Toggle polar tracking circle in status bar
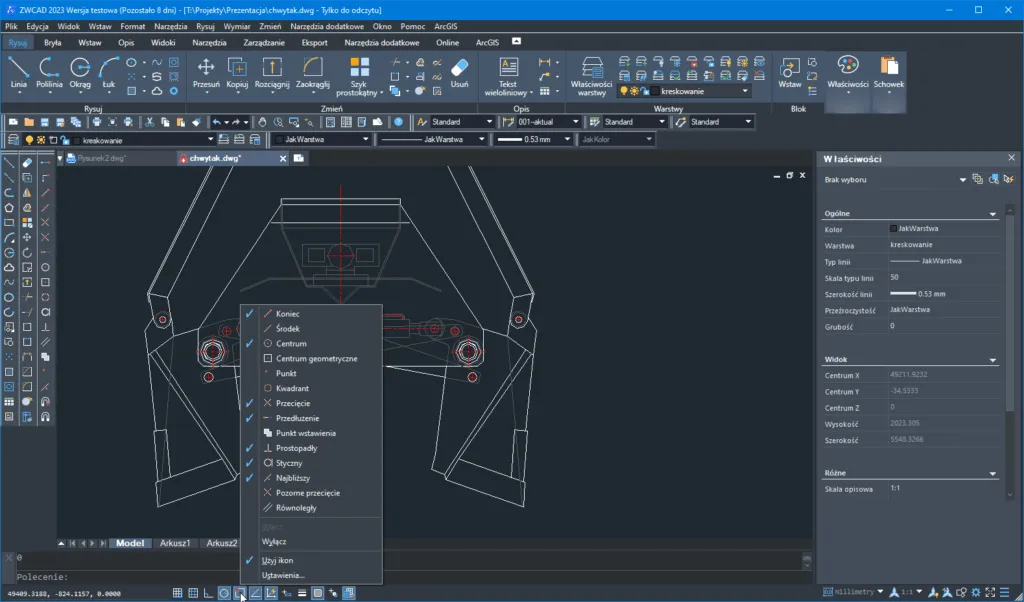The width and height of the screenshot is (1024, 602). click(x=224, y=593)
